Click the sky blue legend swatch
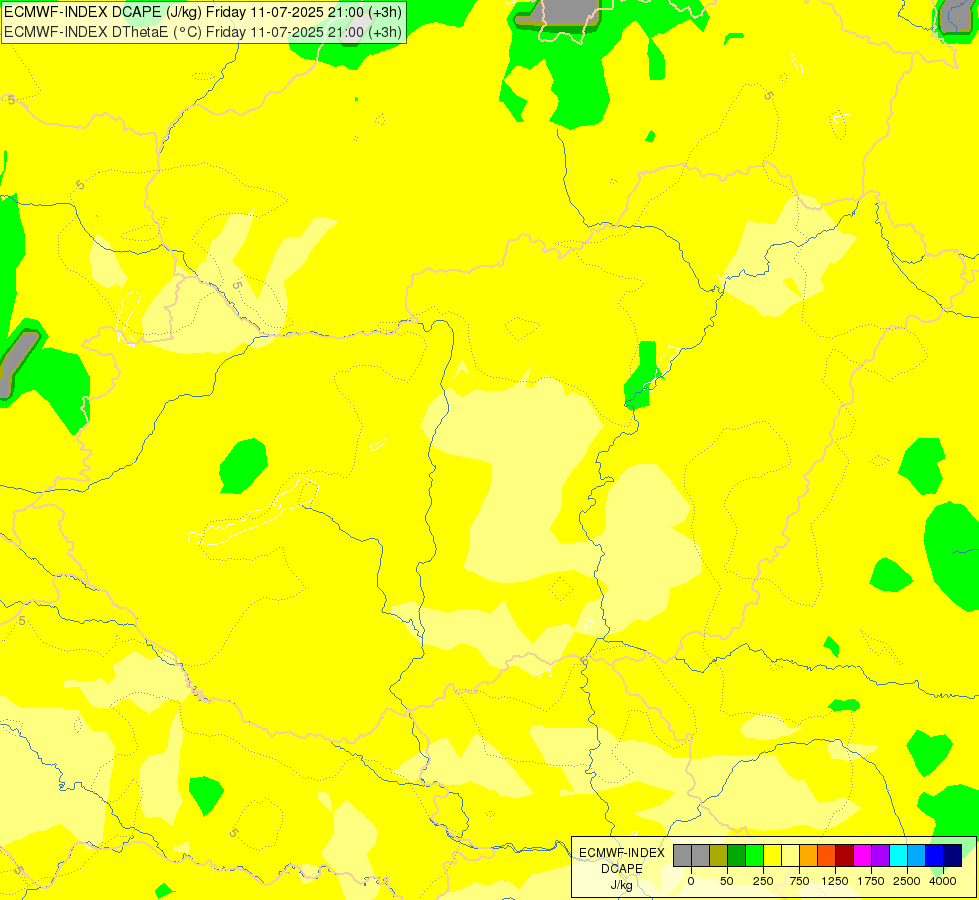Image resolution: width=979 pixels, height=900 pixels. click(917, 855)
